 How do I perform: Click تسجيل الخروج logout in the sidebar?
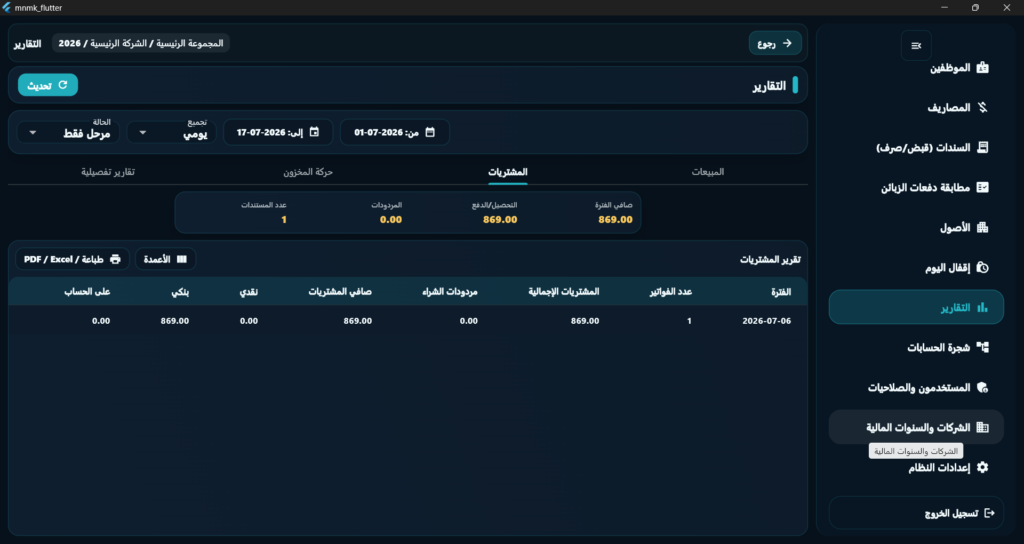[916, 513]
